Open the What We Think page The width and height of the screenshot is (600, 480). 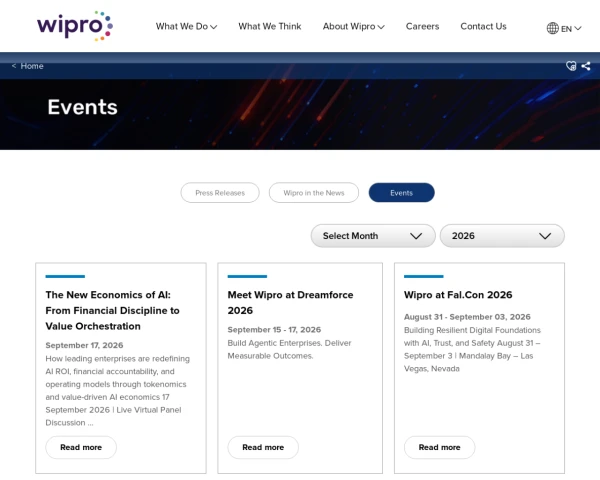click(x=270, y=26)
